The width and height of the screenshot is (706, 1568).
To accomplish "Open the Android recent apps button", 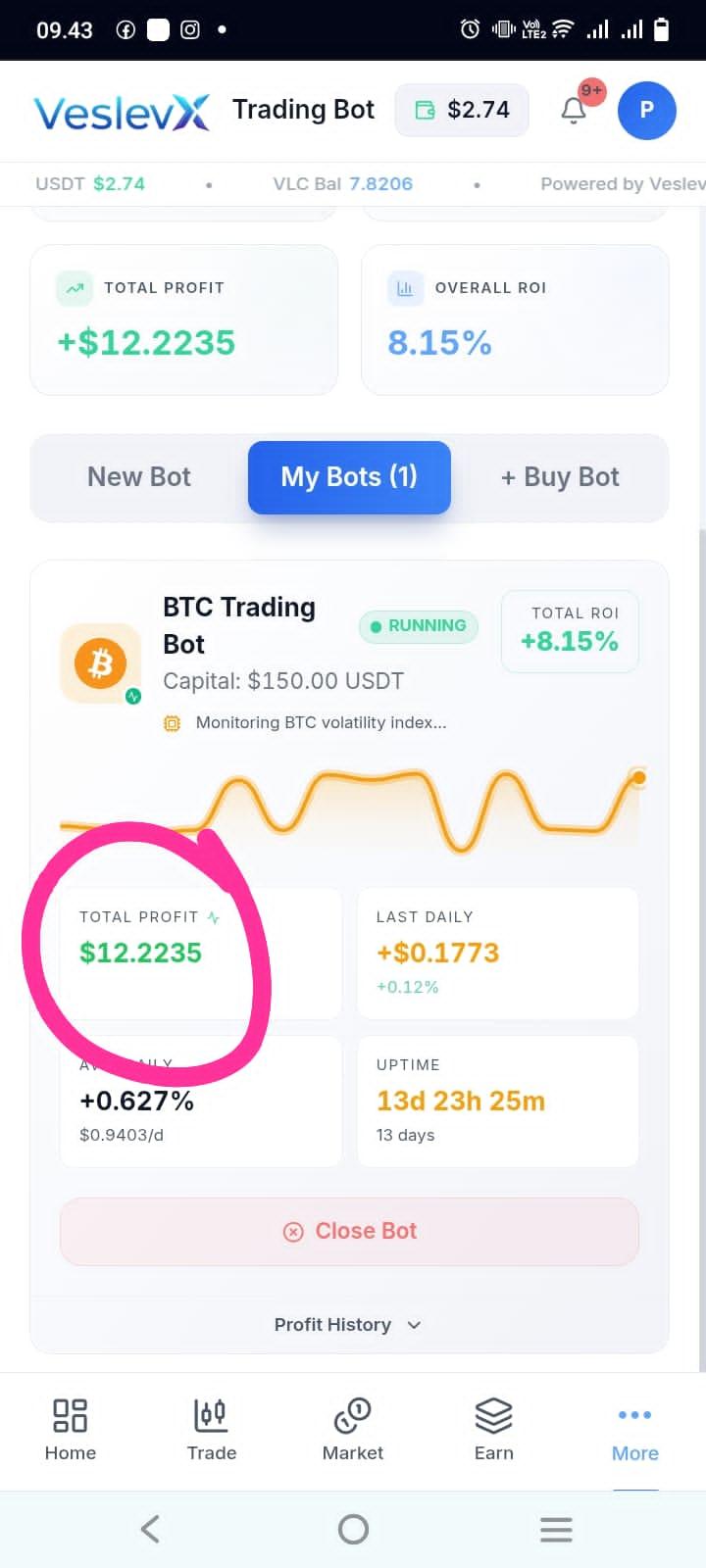I will (556, 1529).
